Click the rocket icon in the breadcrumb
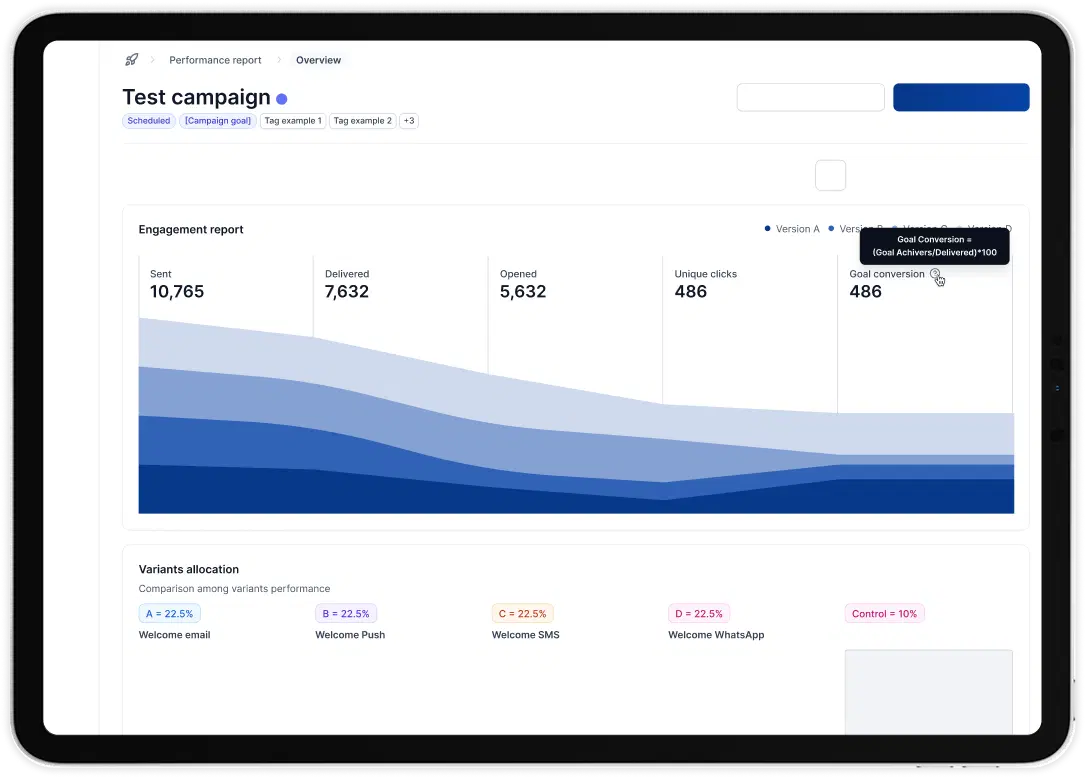The image size is (1086, 778). [x=132, y=60]
